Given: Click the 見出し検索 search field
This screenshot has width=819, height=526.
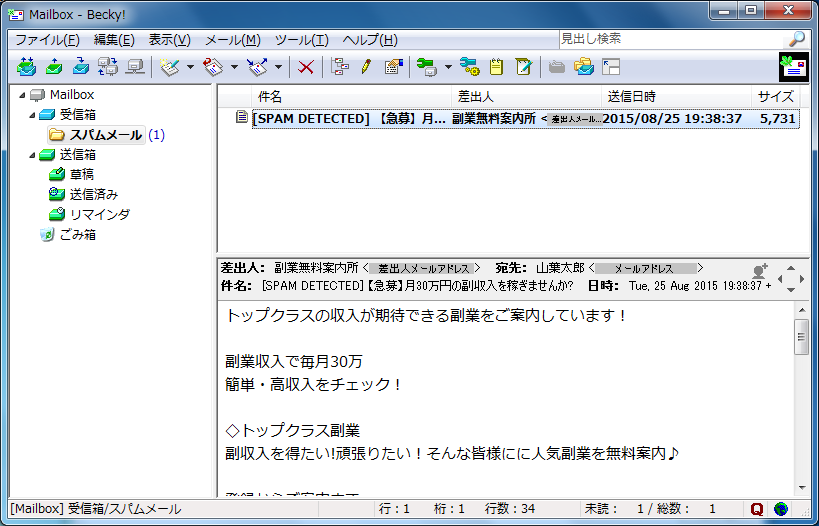Looking at the screenshot, I should tap(670, 39).
